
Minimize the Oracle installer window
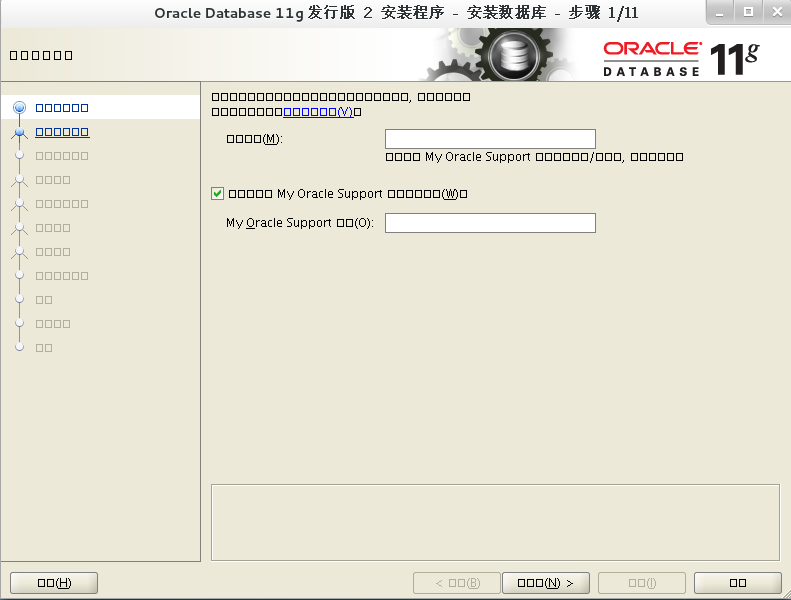pyautogui.click(x=720, y=12)
